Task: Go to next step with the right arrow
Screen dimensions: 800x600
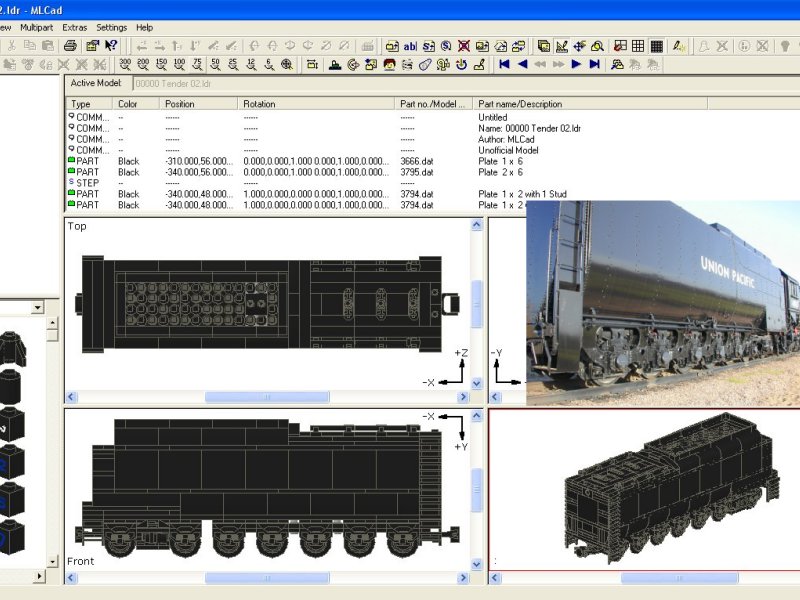Action: (576, 64)
